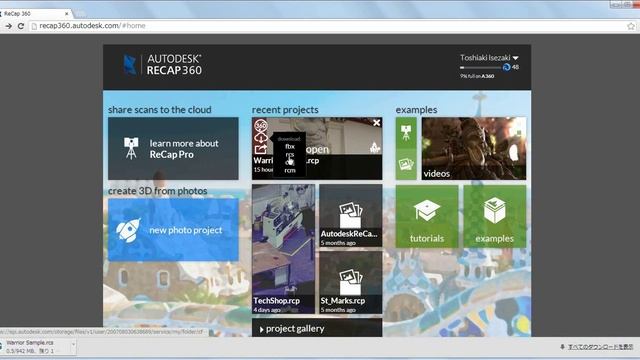
Task: Open the AutodeskReCa... project tile
Action: pyautogui.click(x=351, y=216)
